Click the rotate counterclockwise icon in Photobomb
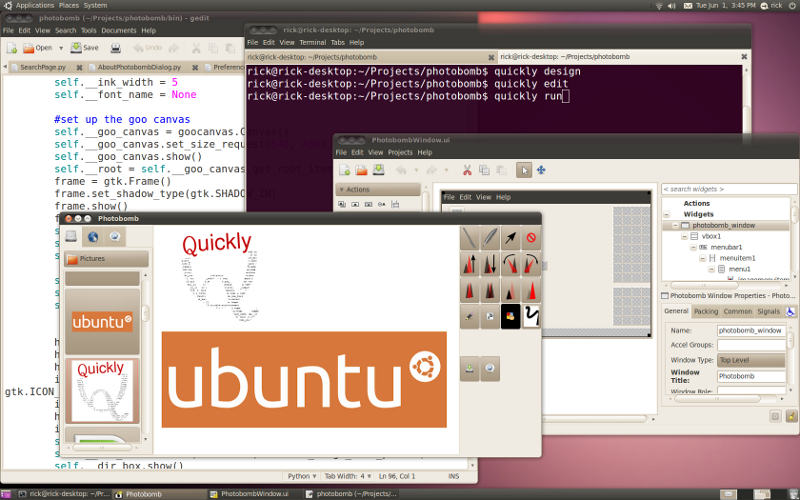This screenshot has height=500, width=800. [510, 264]
